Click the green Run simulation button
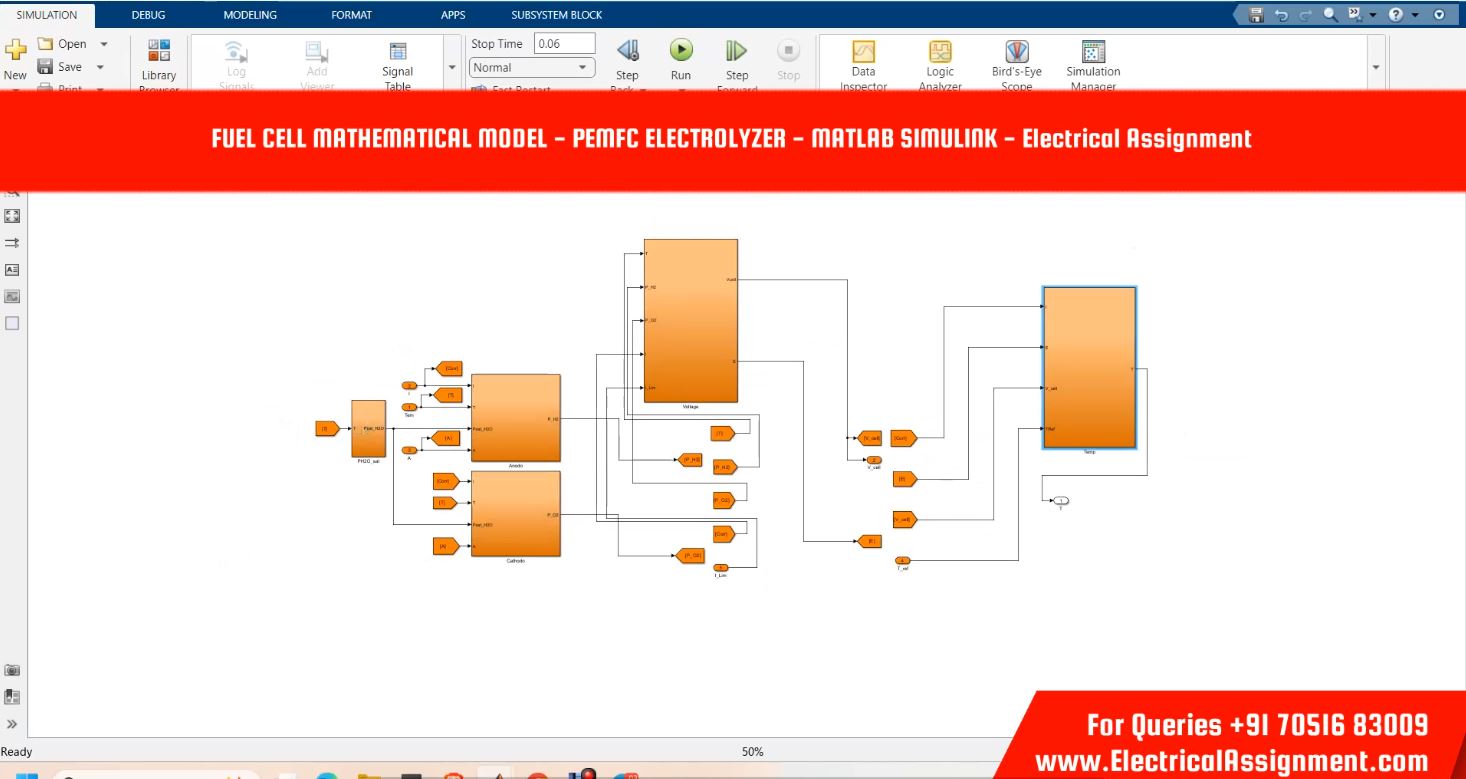Viewport: 1466px width, 779px height. click(680, 50)
